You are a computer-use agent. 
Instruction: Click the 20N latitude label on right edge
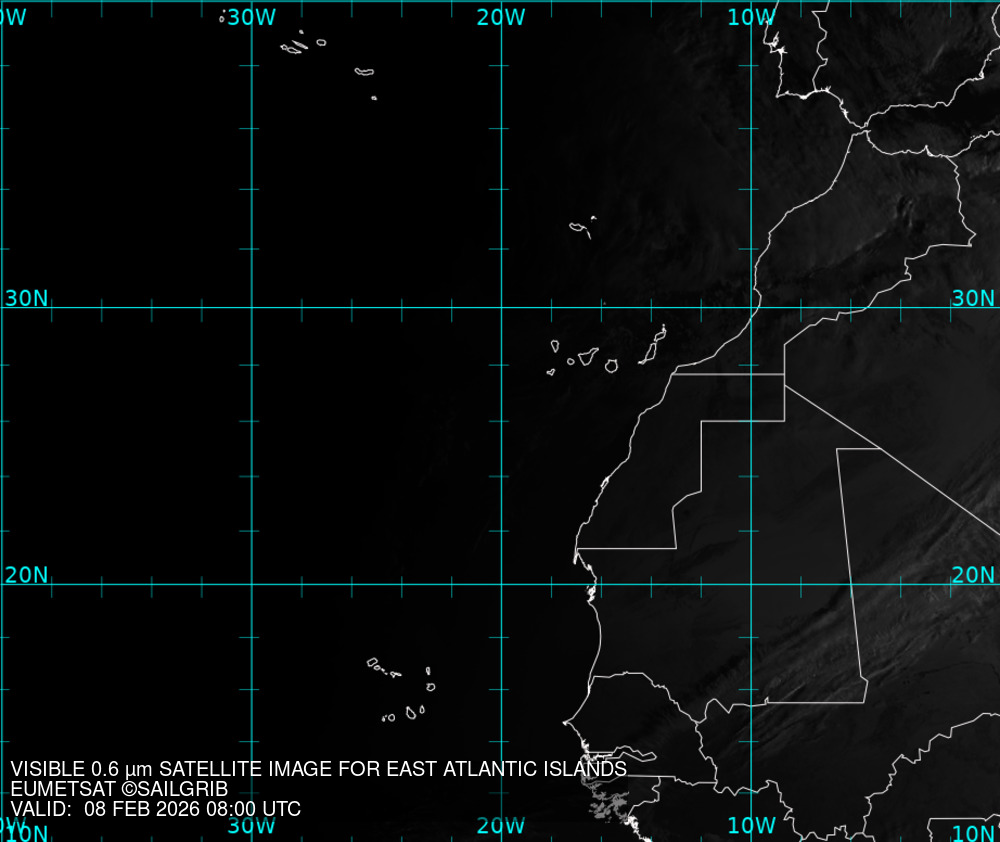point(973,575)
